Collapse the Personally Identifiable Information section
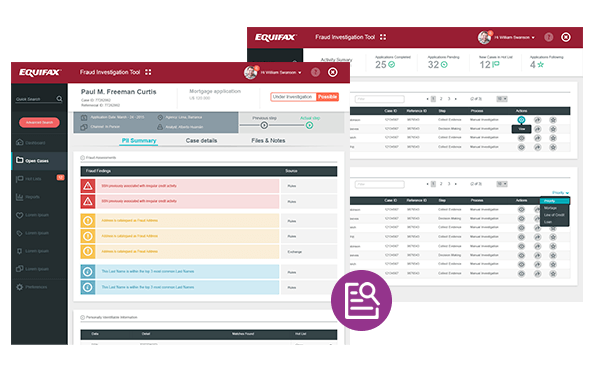The image size is (595, 365). pyautogui.click(x=82, y=317)
